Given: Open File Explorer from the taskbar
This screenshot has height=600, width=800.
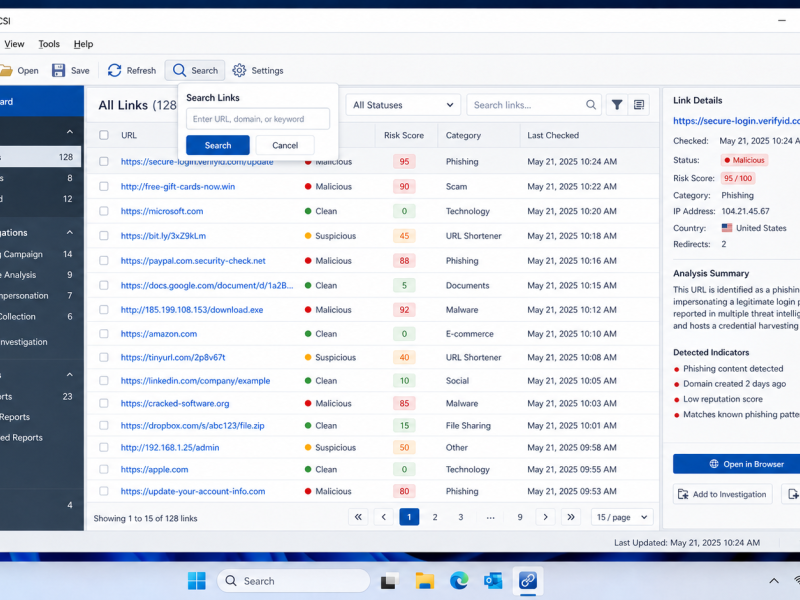Looking at the screenshot, I should pyautogui.click(x=424, y=581).
